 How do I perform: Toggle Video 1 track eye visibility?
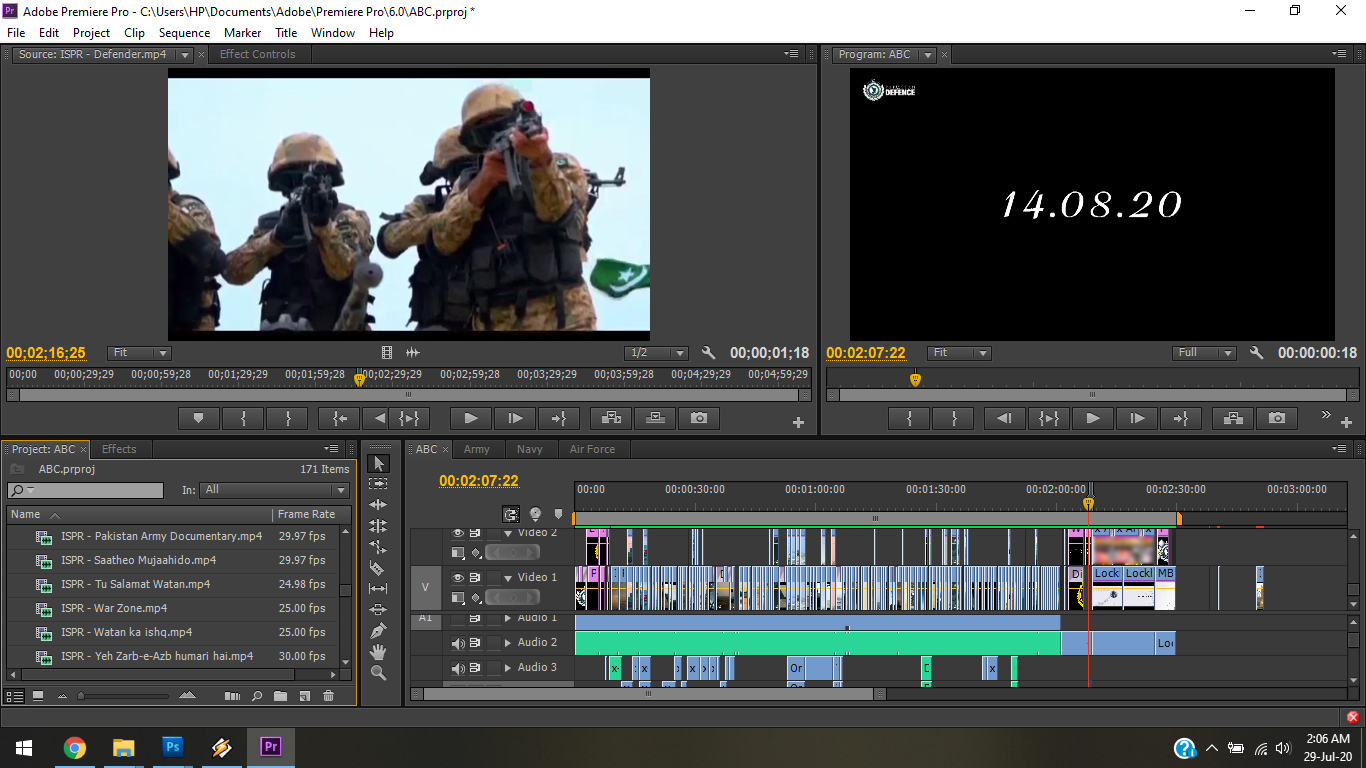[458, 577]
